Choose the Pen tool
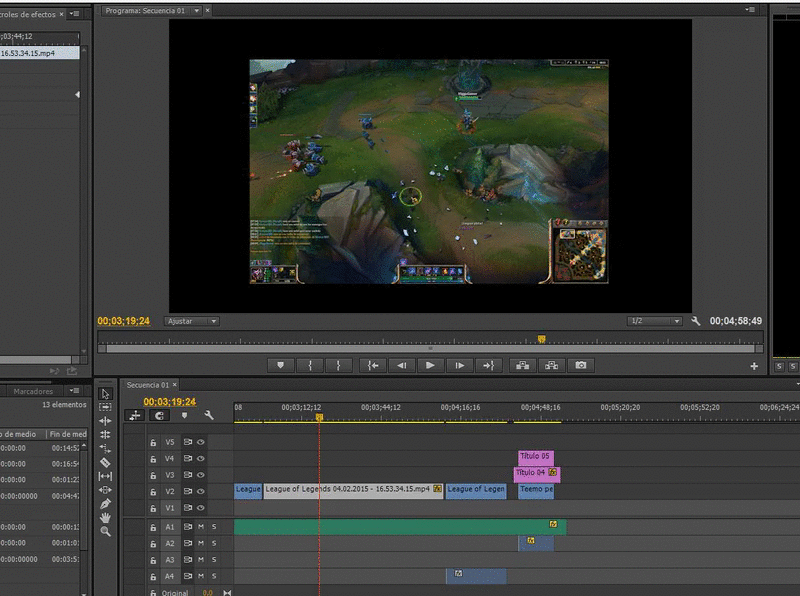The height and width of the screenshot is (596, 800). tap(105, 504)
